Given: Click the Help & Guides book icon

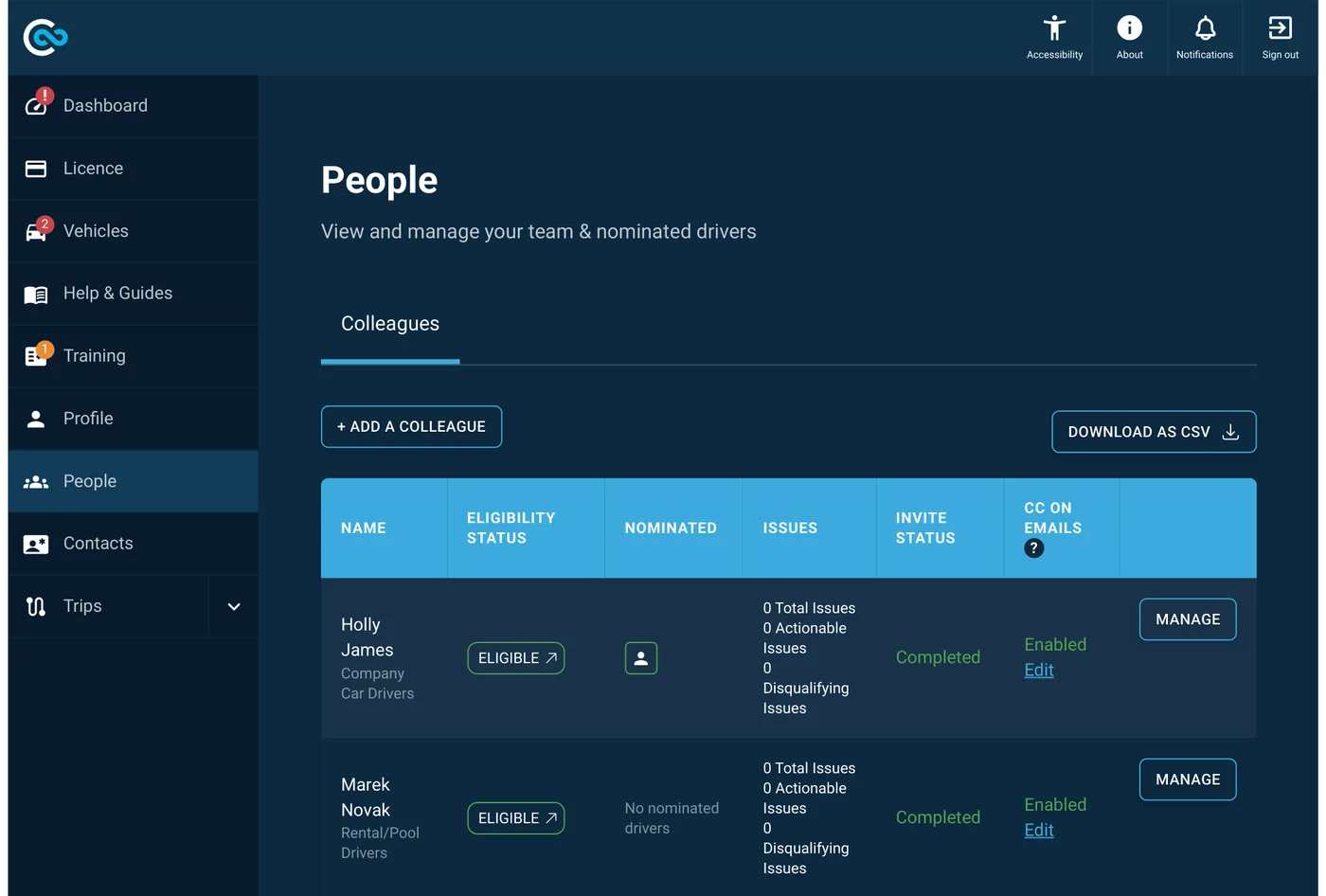Looking at the screenshot, I should tap(36, 295).
